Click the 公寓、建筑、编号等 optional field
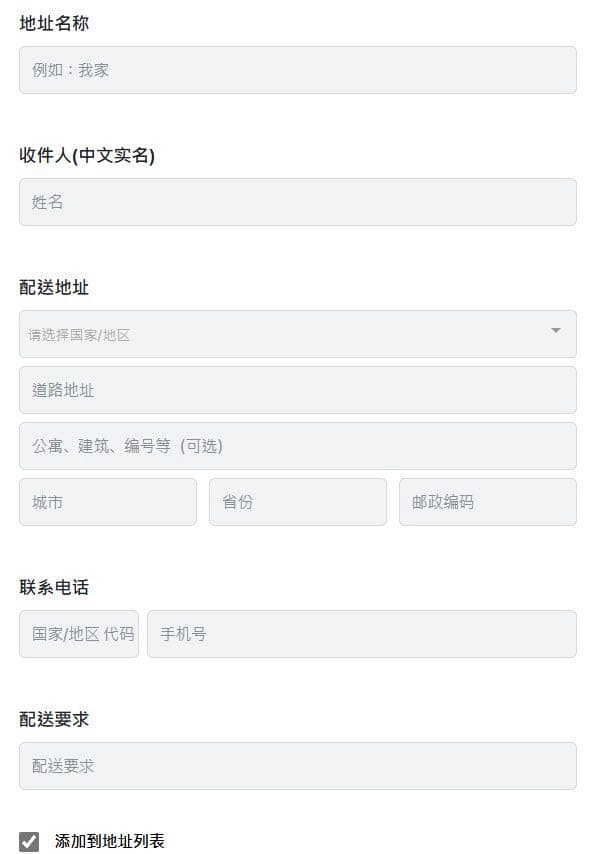This screenshot has height=854, width=597. click(297, 446)
